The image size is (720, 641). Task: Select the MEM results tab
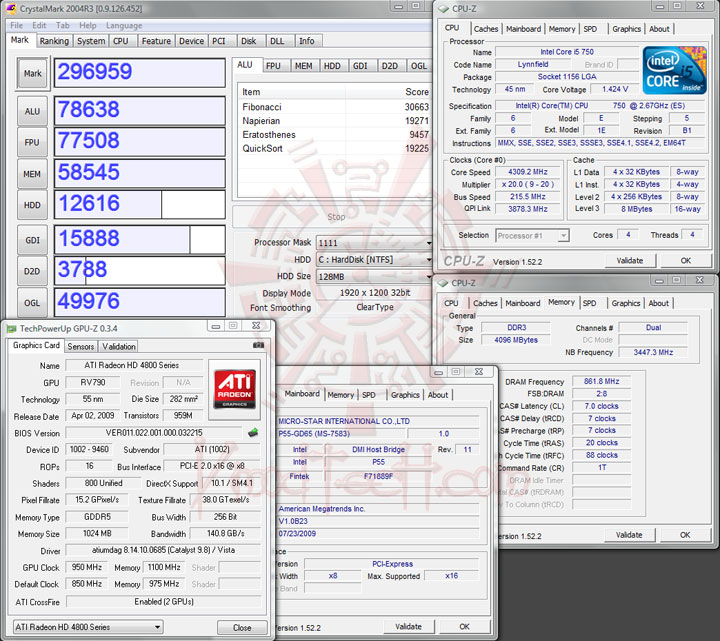click(x=304, y=66)
